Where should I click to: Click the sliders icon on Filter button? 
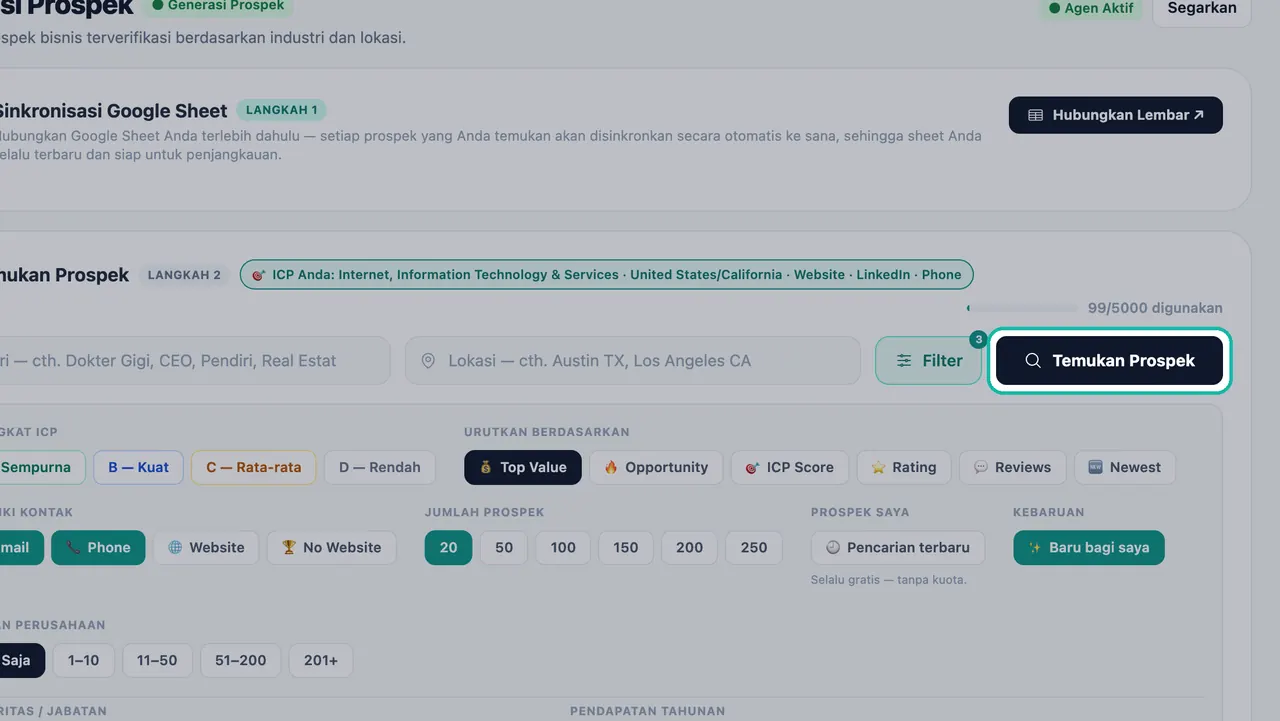[904, 361]
